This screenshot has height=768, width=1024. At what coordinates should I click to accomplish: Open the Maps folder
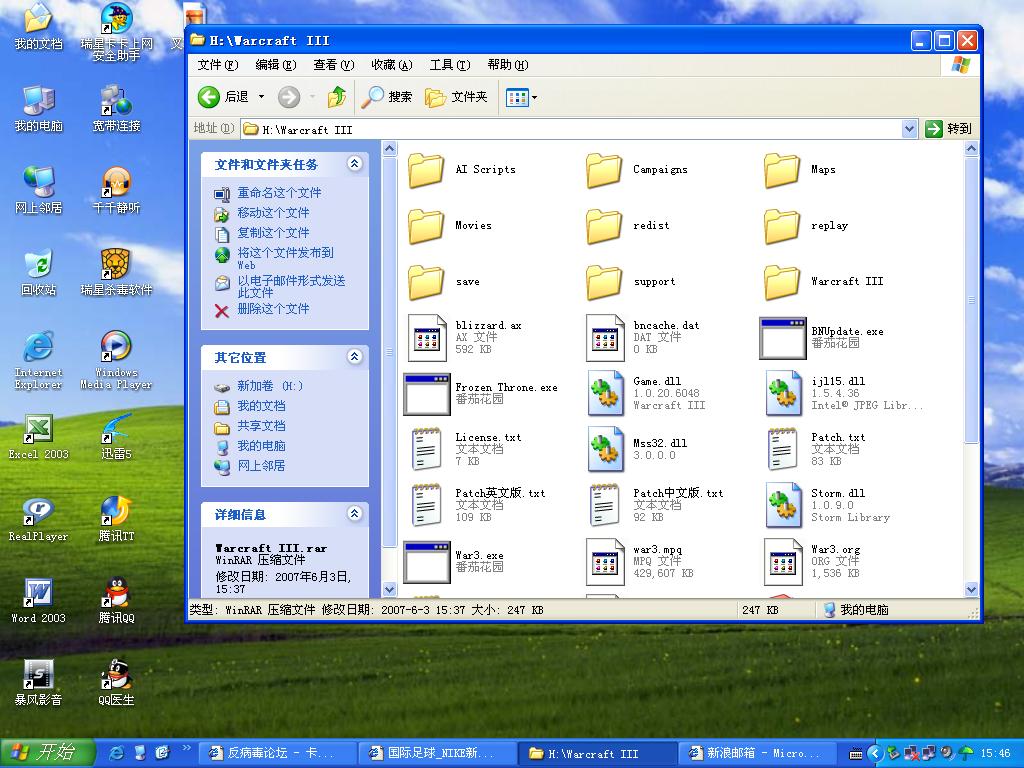point(800,170)
